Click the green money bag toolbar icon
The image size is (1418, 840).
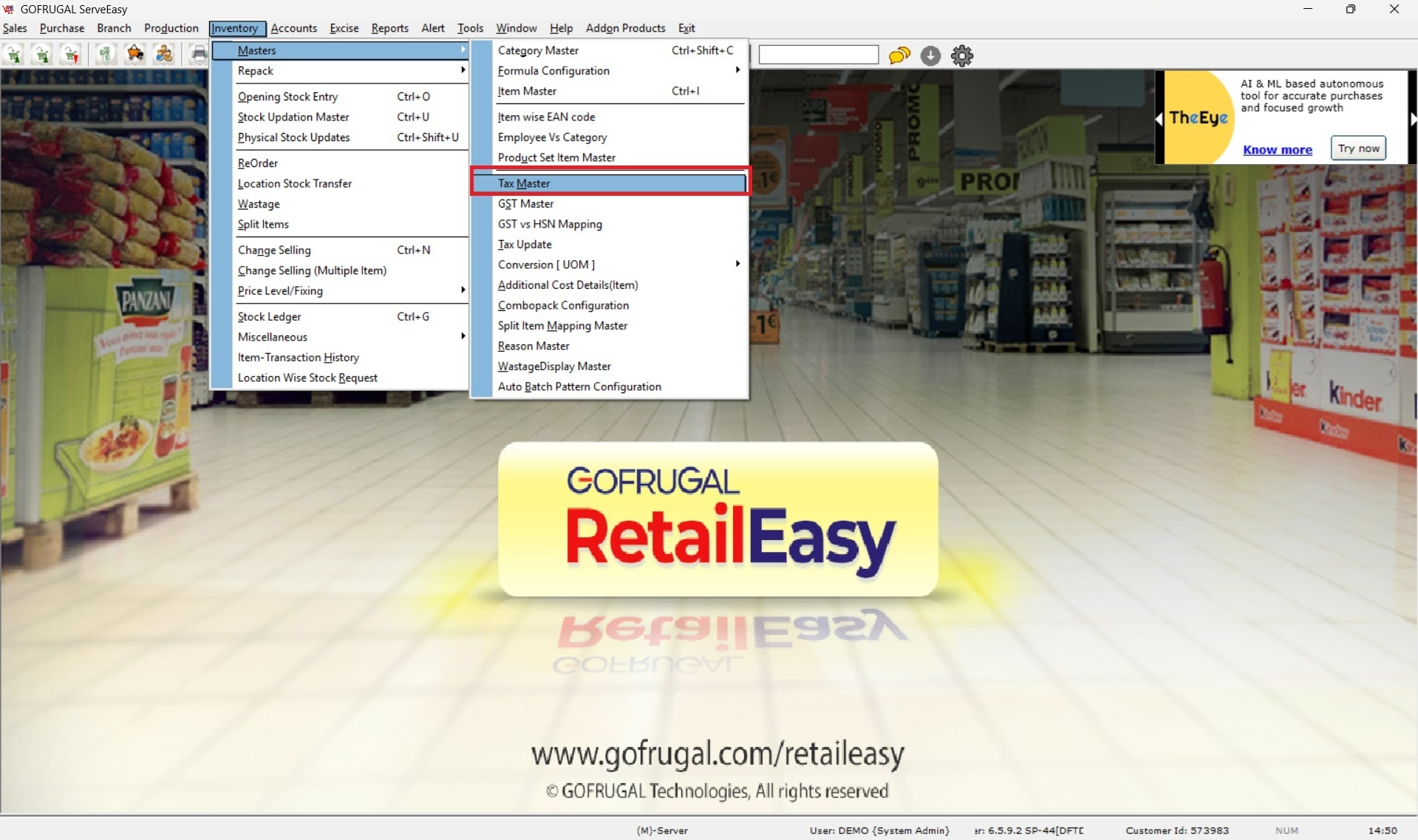tap(106, 55)
